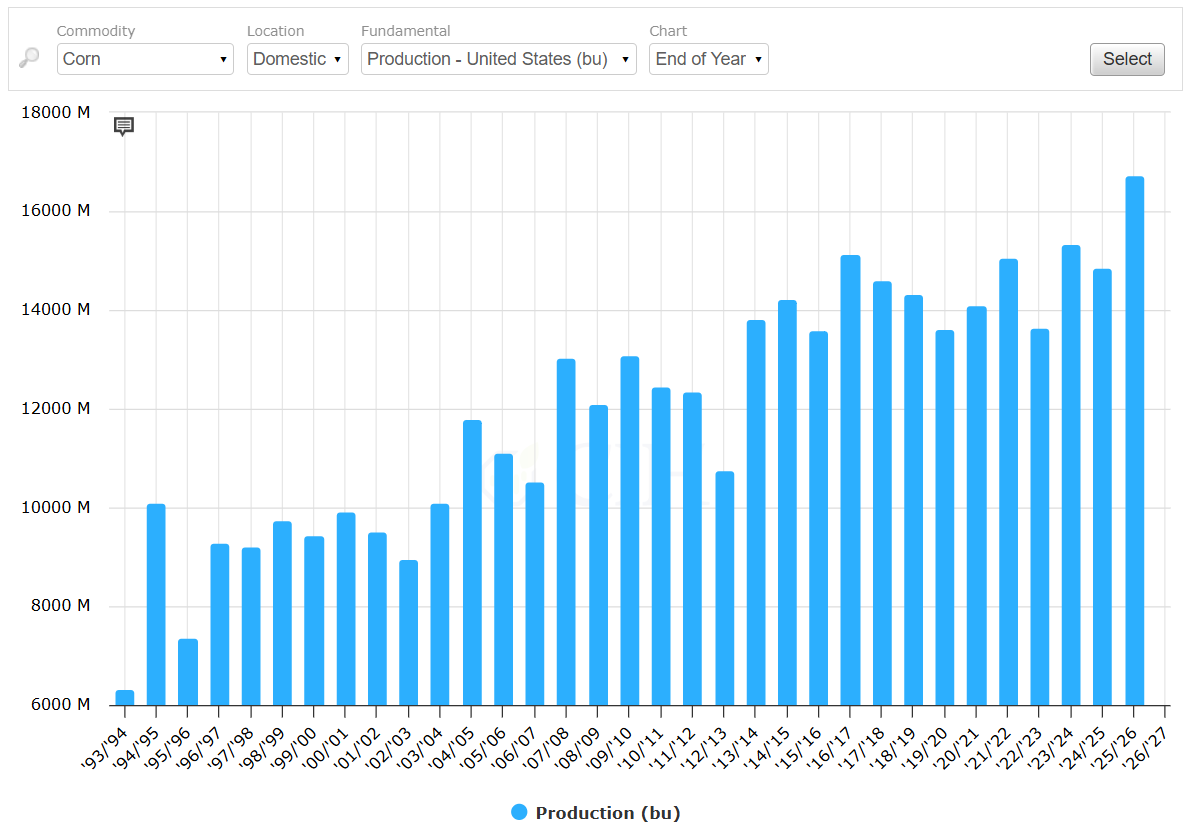Viewport: 1189px width, 830px height.
Task: Open the Commodity dropdown showing Corn
Action: click(145, 59)
